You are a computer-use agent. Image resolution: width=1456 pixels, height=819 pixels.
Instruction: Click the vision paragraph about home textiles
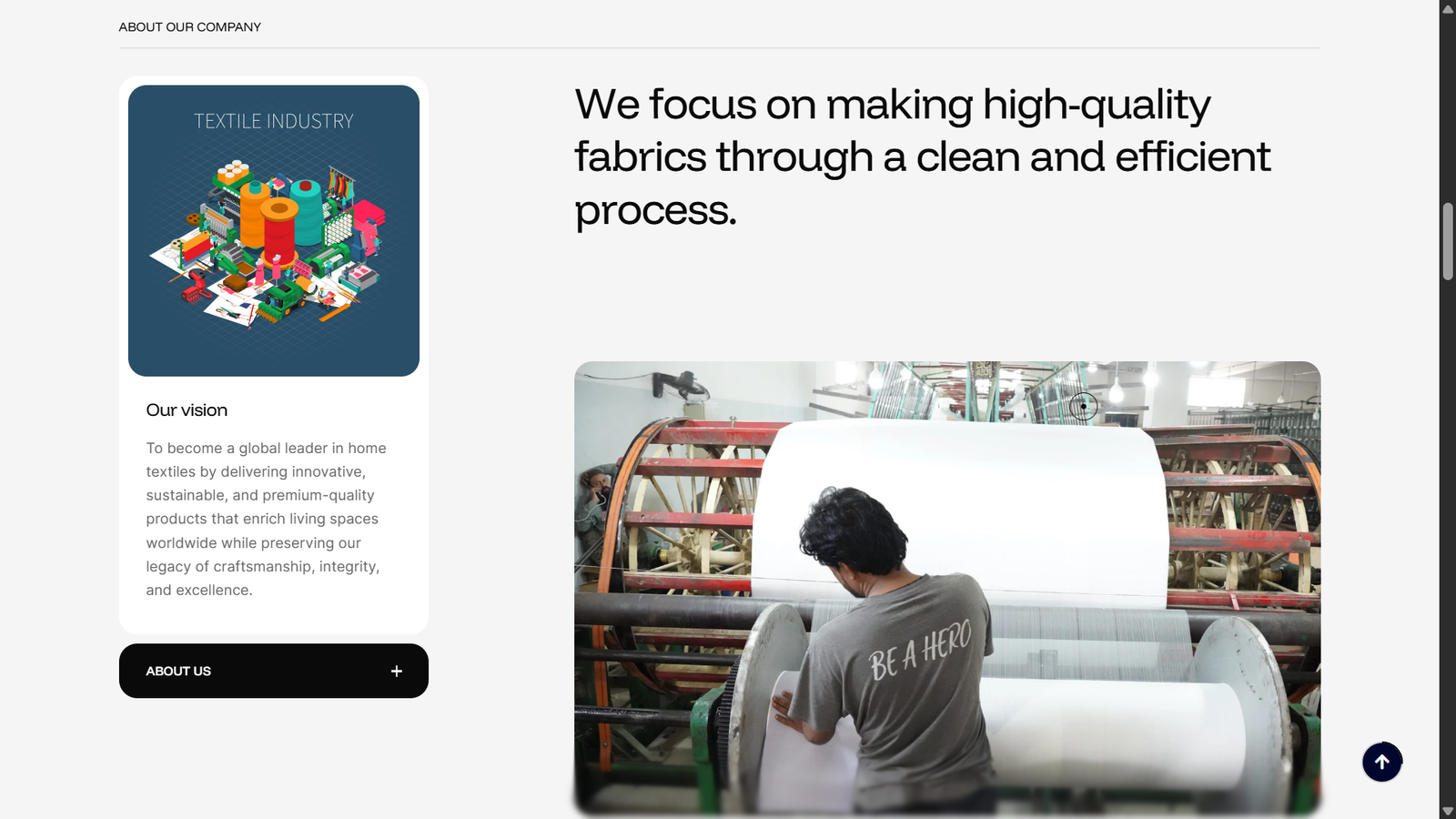(266, 519)
